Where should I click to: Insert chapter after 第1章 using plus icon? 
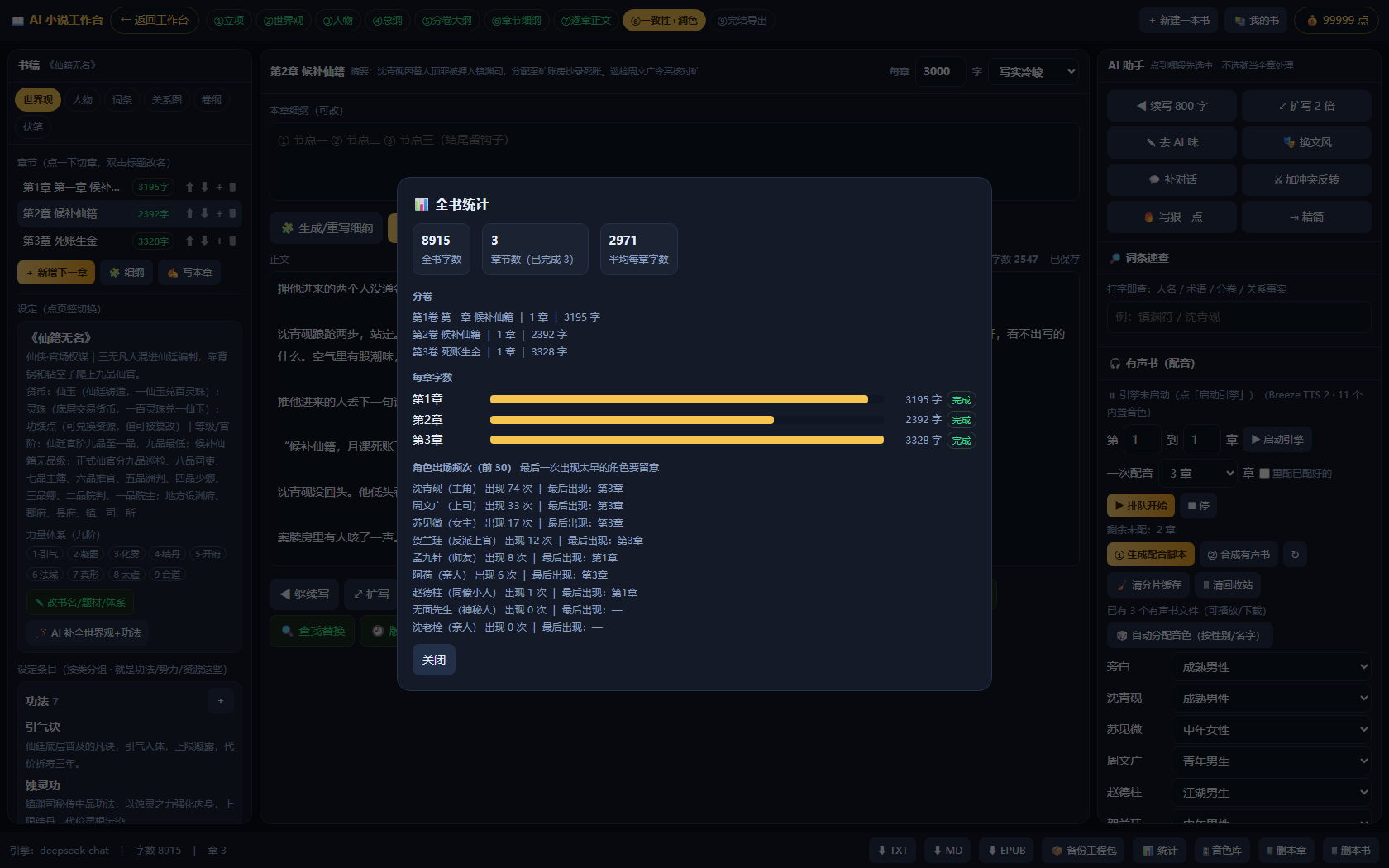pos(219,187)
